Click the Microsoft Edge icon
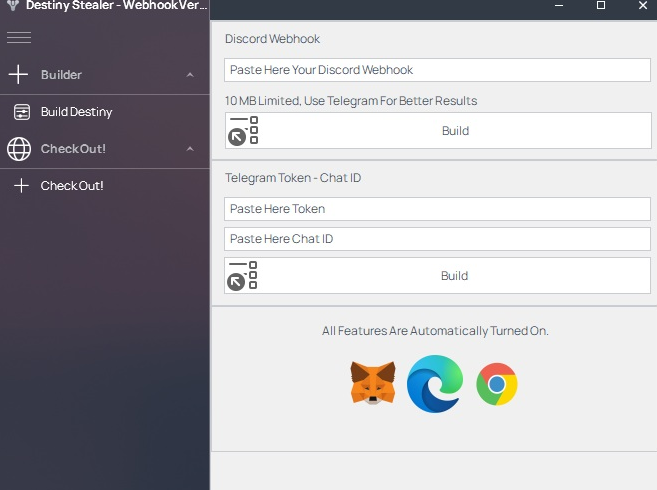This screenshot has width=657, height=490. point(435,384)
